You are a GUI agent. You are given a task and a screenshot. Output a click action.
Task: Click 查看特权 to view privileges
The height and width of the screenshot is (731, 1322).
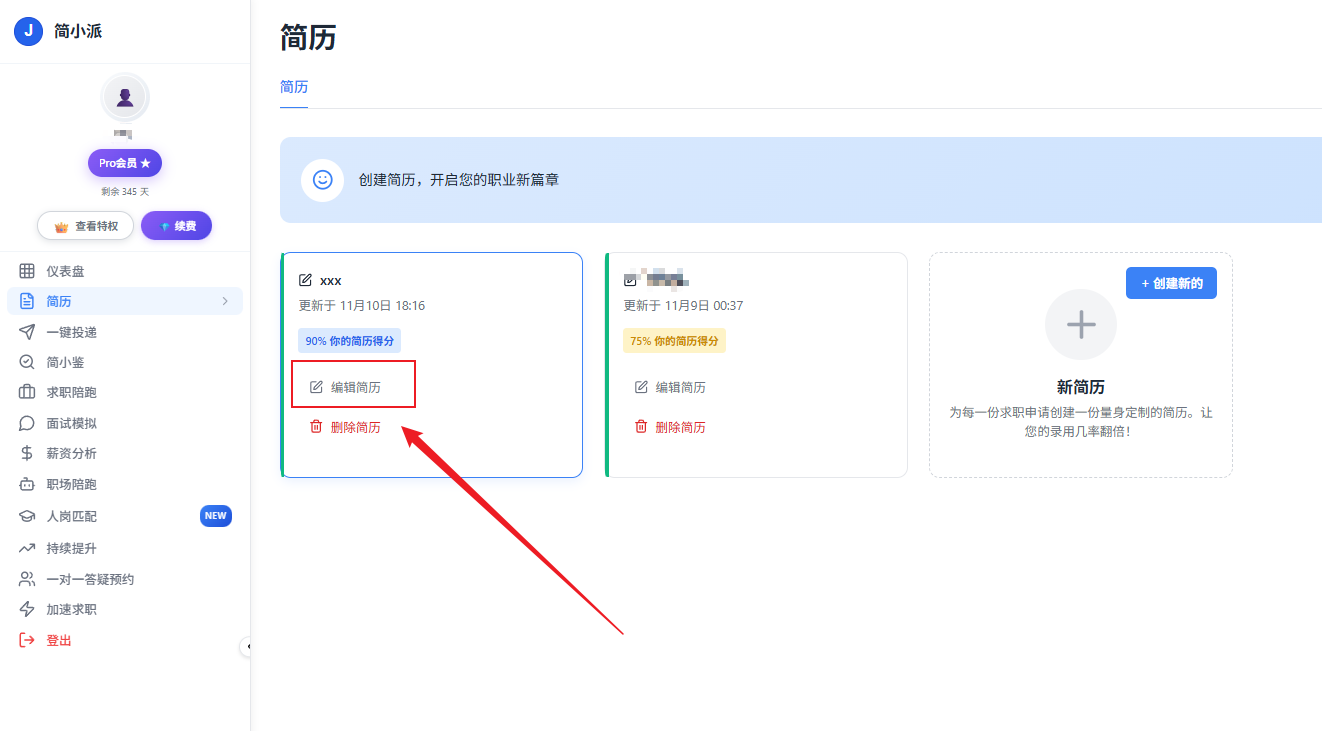click(85, 225)
